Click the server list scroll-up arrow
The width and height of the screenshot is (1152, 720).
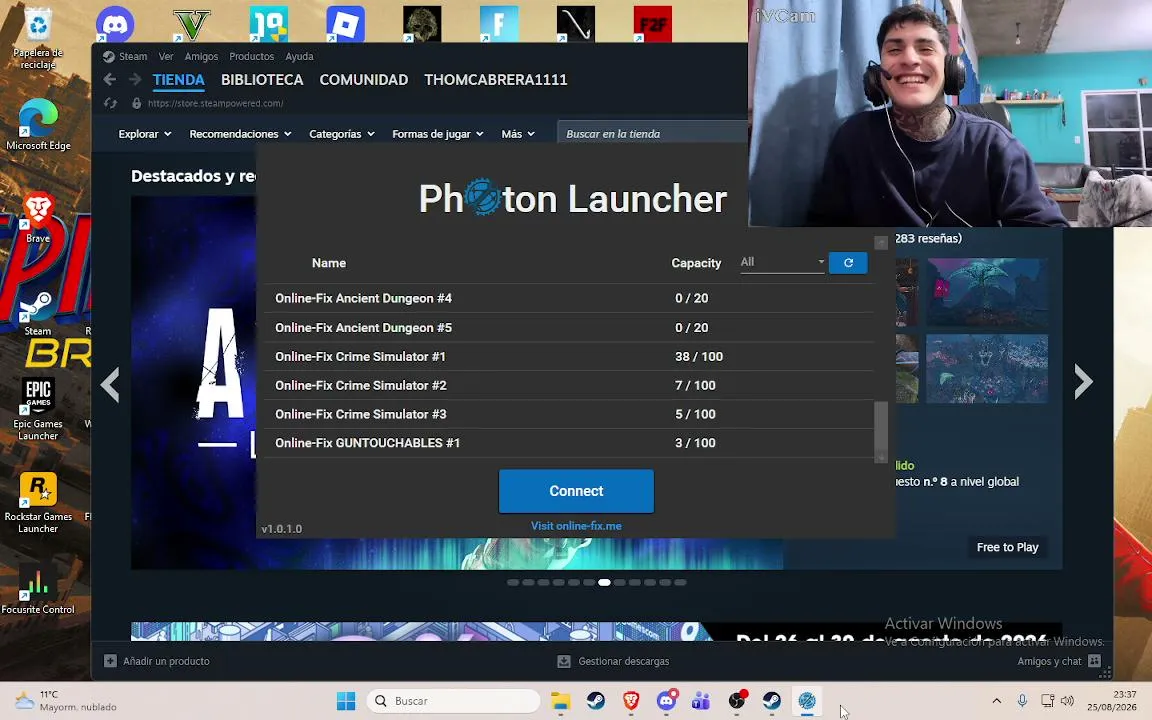(881, 242)
